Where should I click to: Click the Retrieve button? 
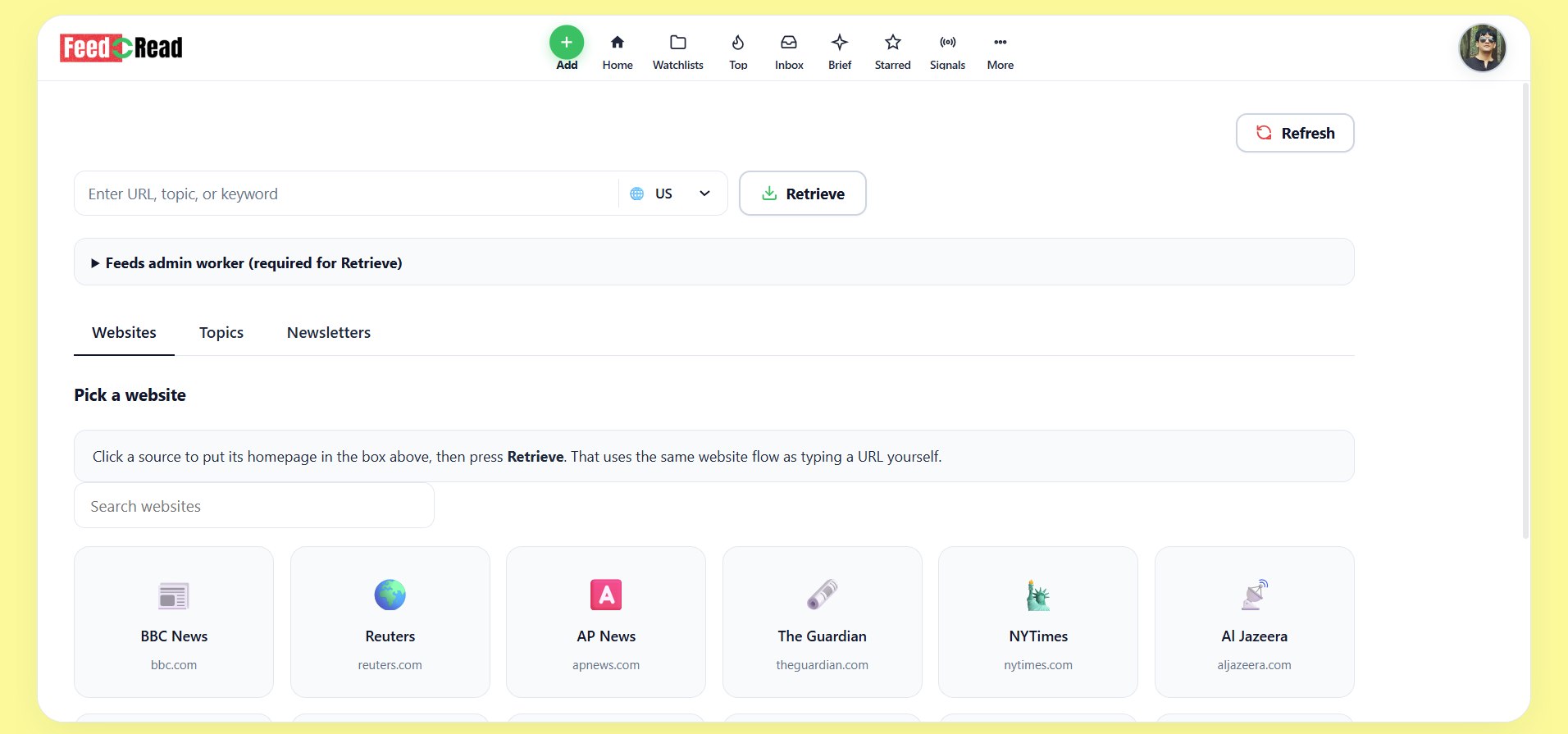(x=803, y=194)
